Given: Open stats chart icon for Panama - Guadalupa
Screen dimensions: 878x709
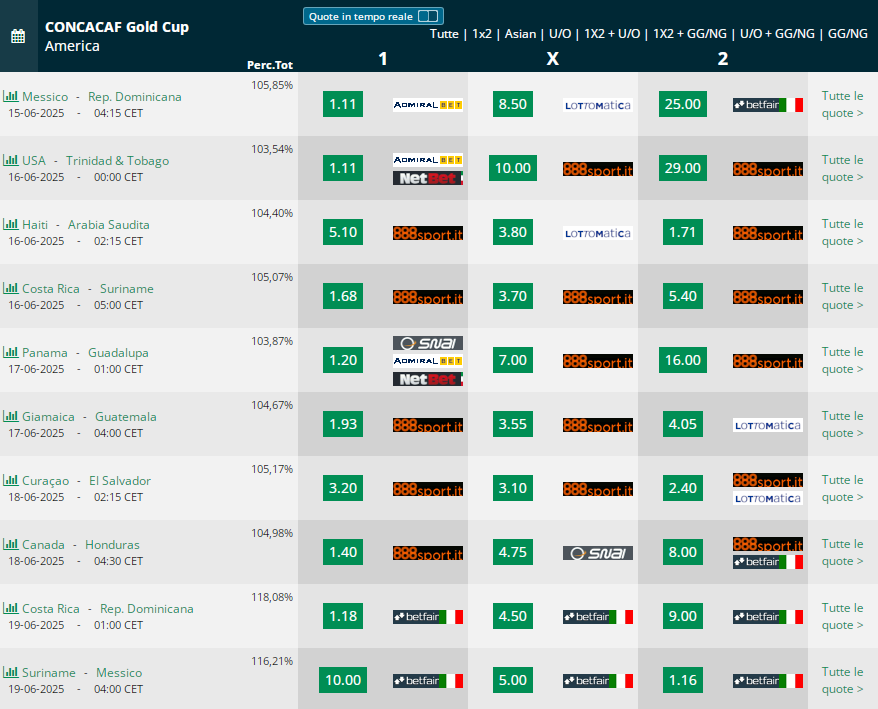Looking at the screenshot, I should (x=11, y=352).
